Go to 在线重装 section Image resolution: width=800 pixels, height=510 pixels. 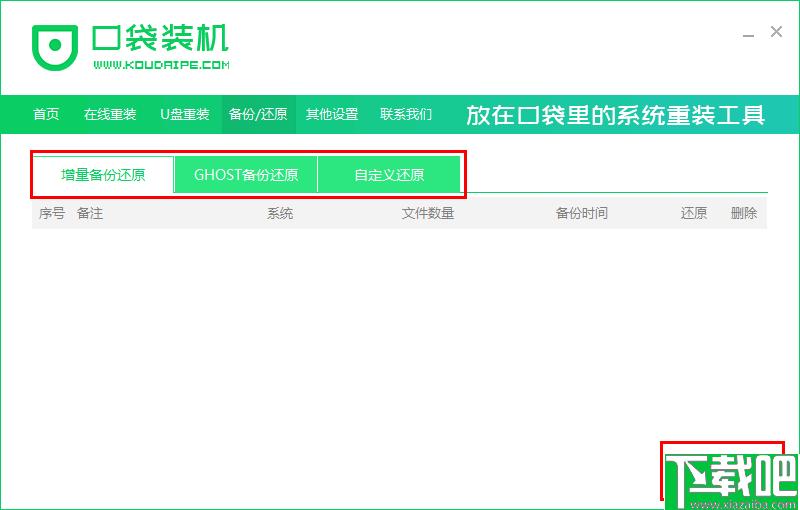(x=110, y=114)
